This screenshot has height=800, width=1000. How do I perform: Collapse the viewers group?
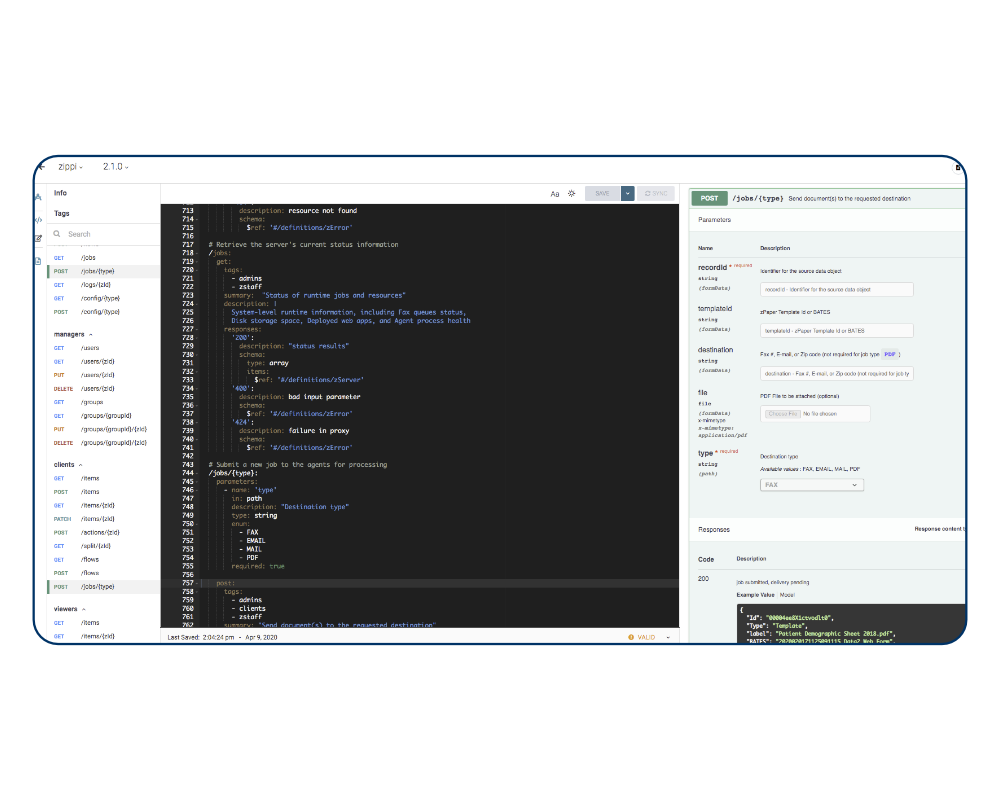[84, 609]
